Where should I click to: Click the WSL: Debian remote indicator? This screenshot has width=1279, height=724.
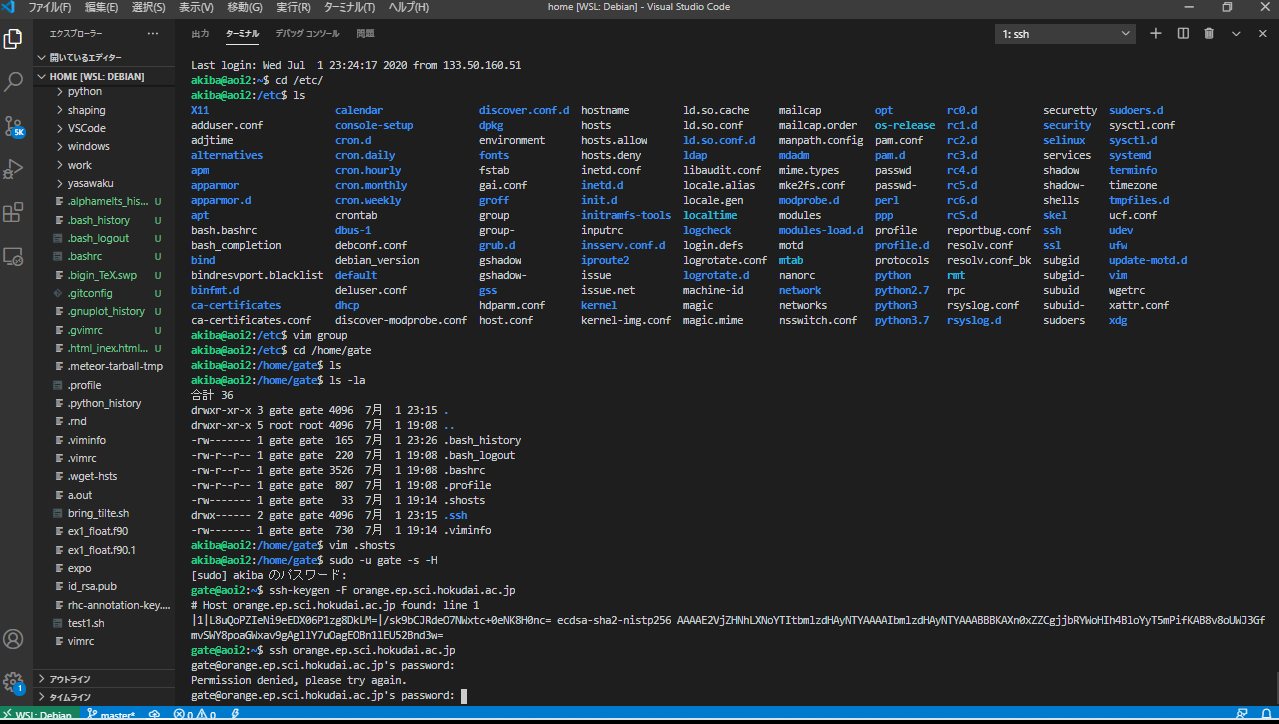(x=38, y=715)
